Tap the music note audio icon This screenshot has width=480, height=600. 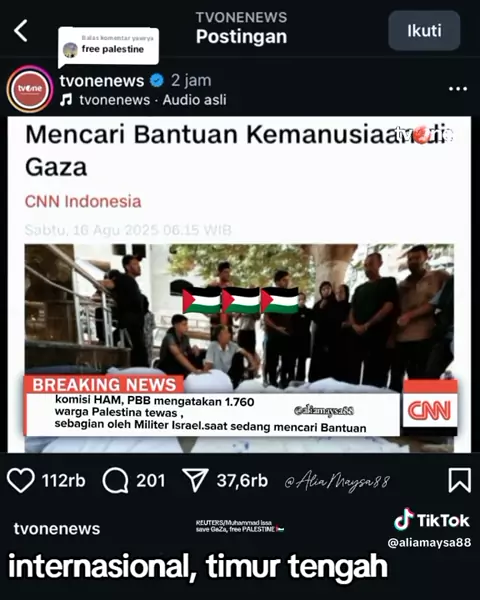click(x=66, y=100)
